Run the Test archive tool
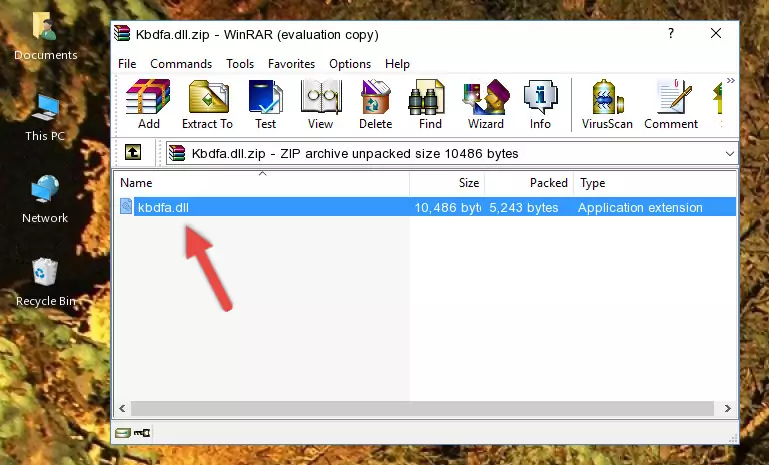 pos(265,104)
